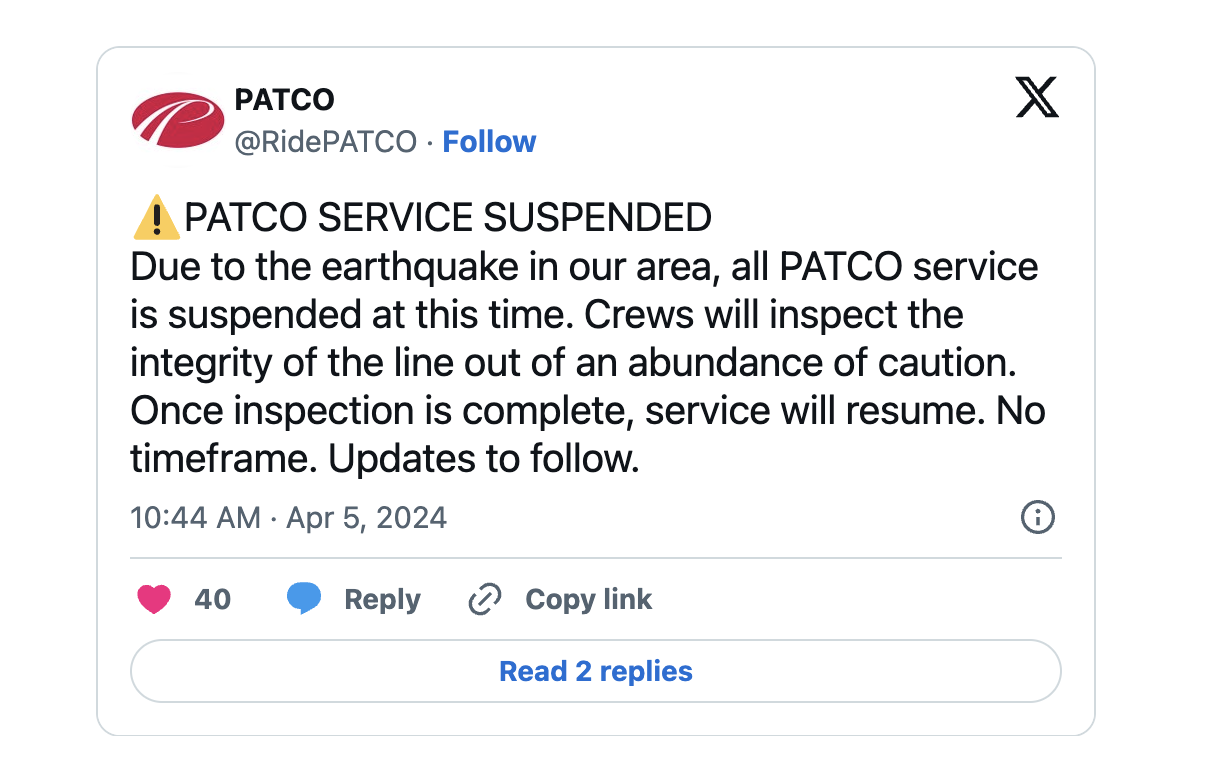Click the chain link icon

(485, 600)
